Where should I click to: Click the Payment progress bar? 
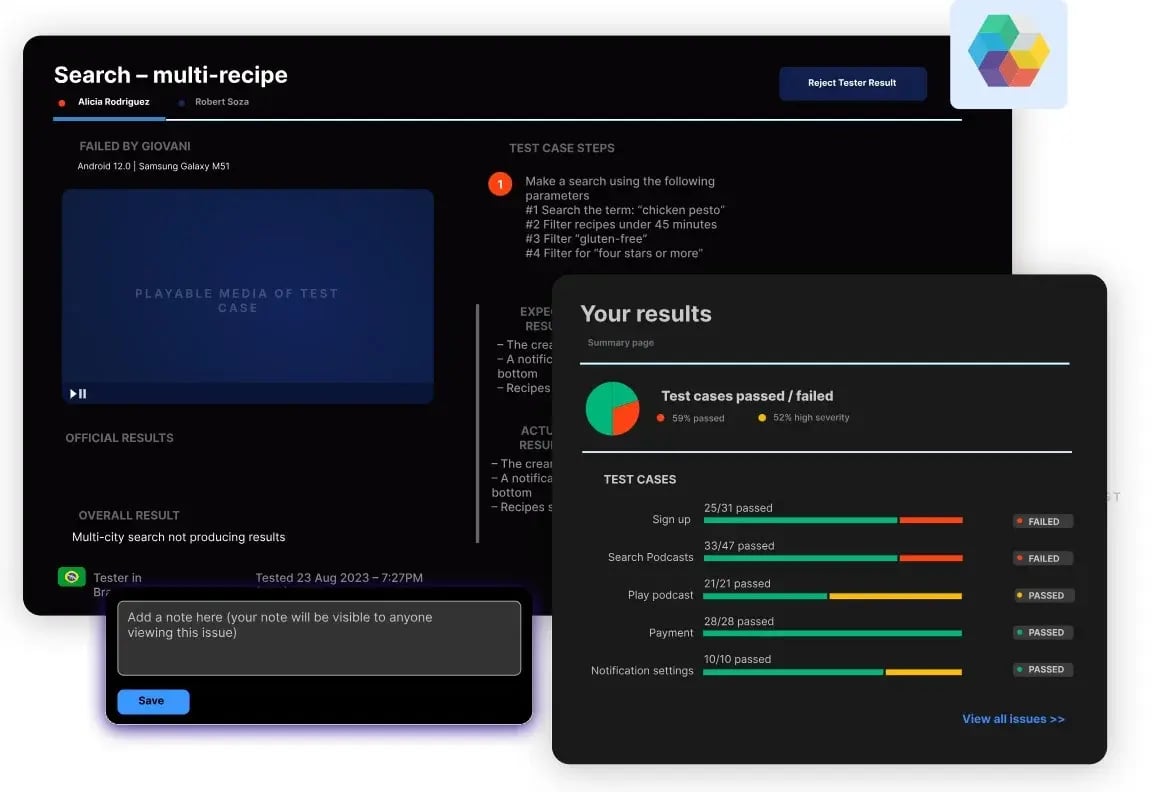[x=832, y=633]
